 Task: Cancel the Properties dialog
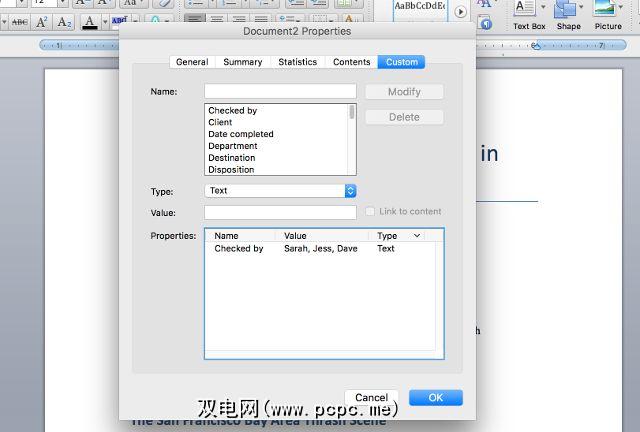pyautogui.click(x=371, y=397)
